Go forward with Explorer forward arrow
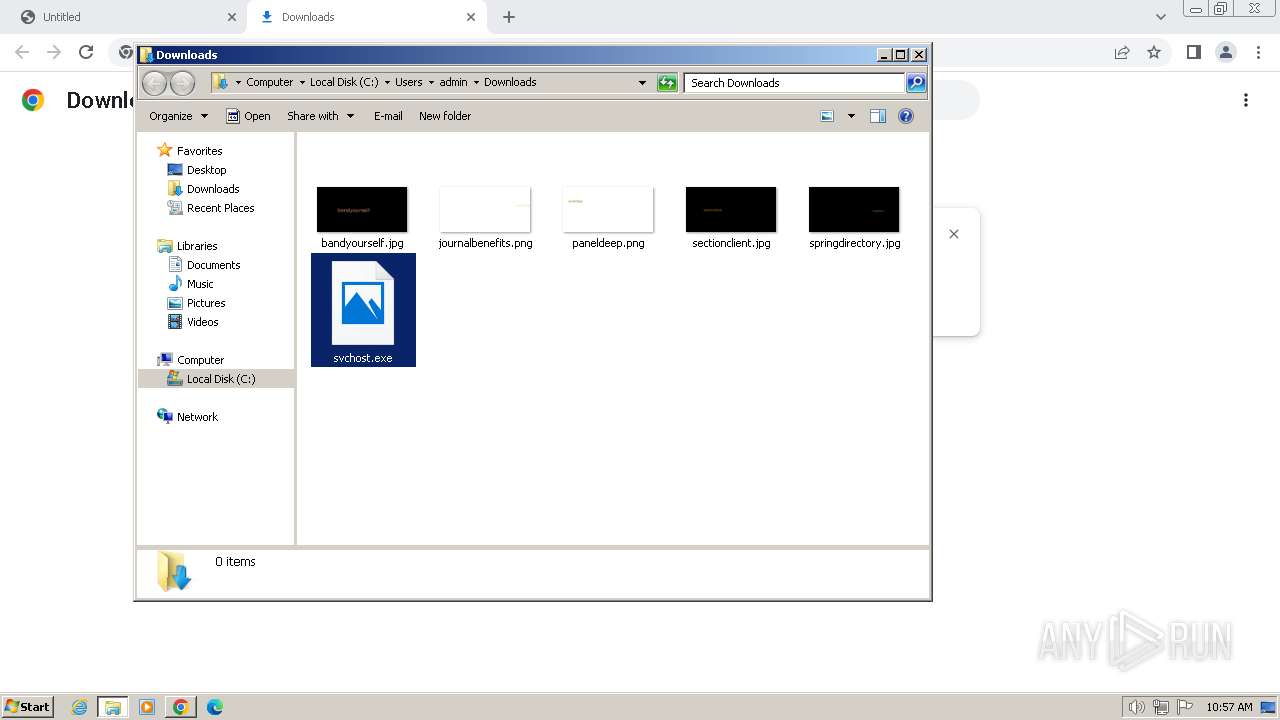 coord(182,83)
